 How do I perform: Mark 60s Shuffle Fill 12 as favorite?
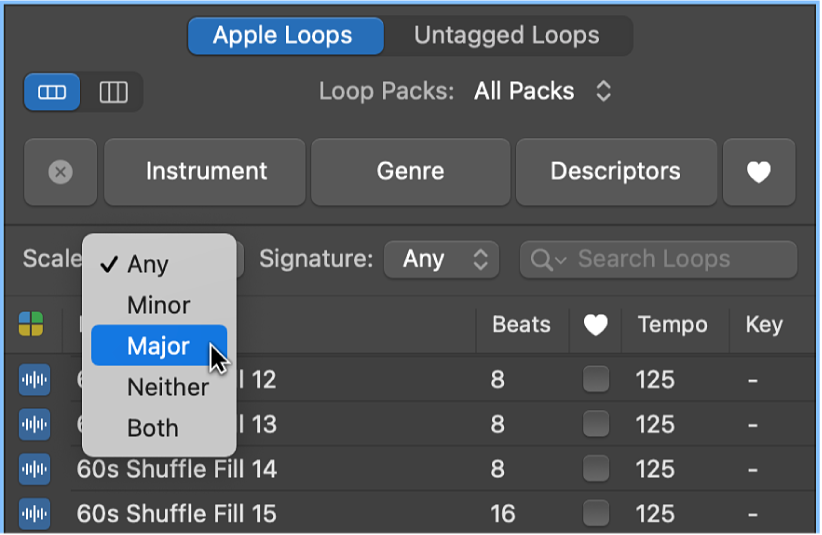point(596,380)
